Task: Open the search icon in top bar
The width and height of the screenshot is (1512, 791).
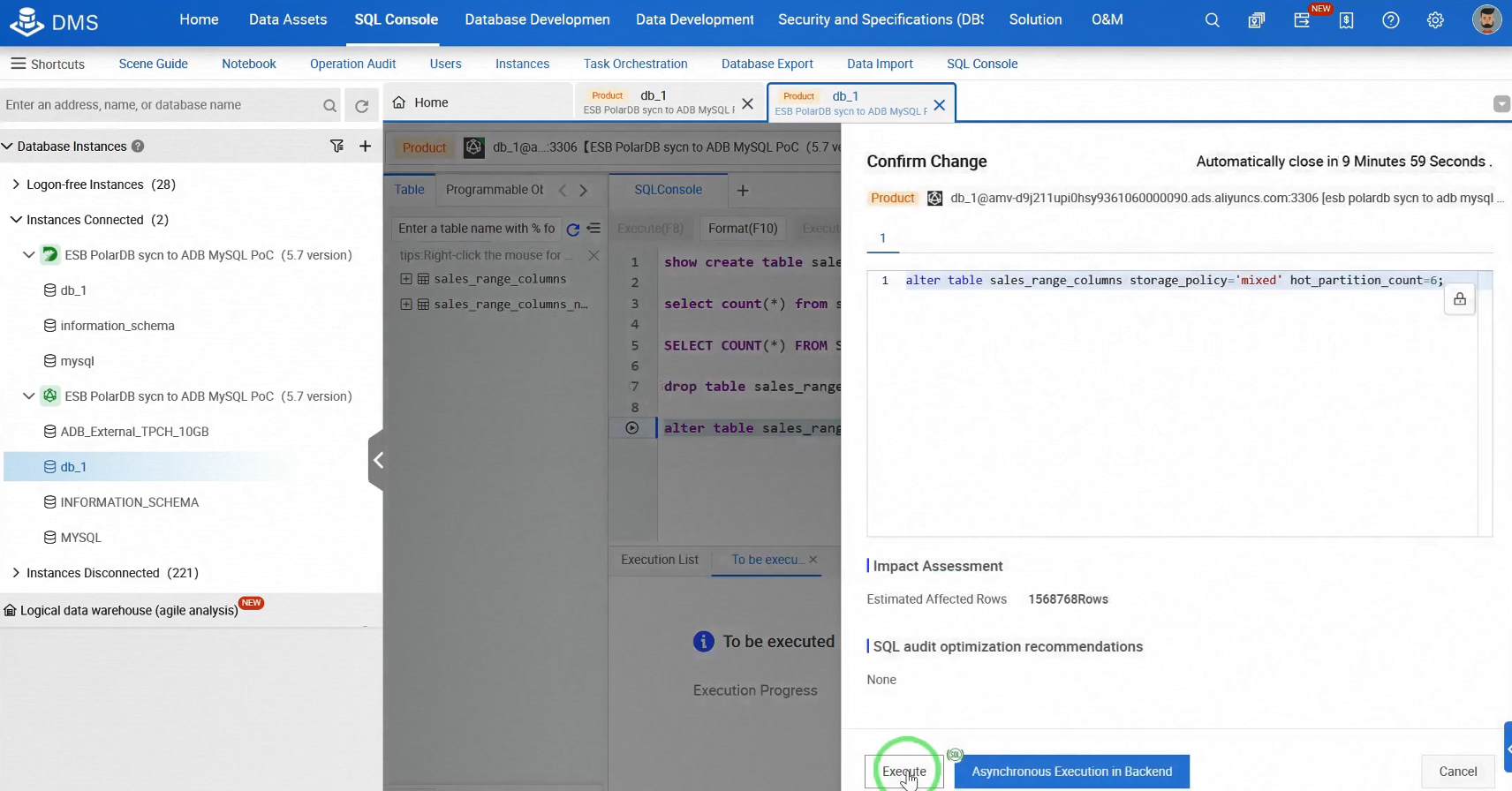Action: [1213, 20]
